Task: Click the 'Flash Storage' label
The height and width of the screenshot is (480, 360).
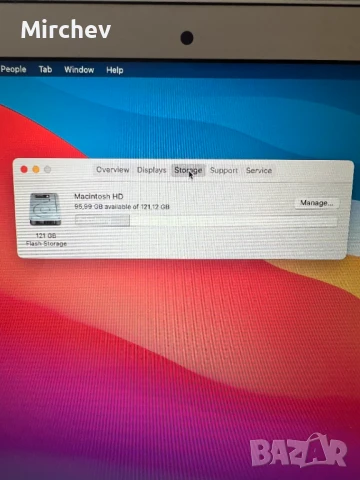Action: tap(46, 243)
